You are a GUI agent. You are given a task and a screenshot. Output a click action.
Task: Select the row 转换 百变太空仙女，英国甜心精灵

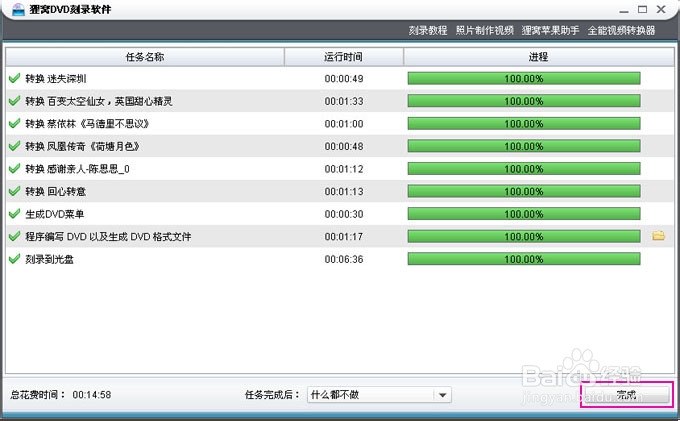[x=340, y=101]
